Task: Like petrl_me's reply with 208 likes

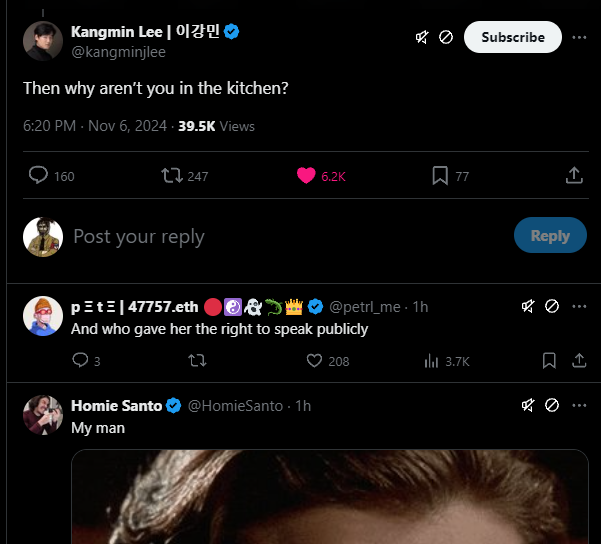Action: coord(315,361)
